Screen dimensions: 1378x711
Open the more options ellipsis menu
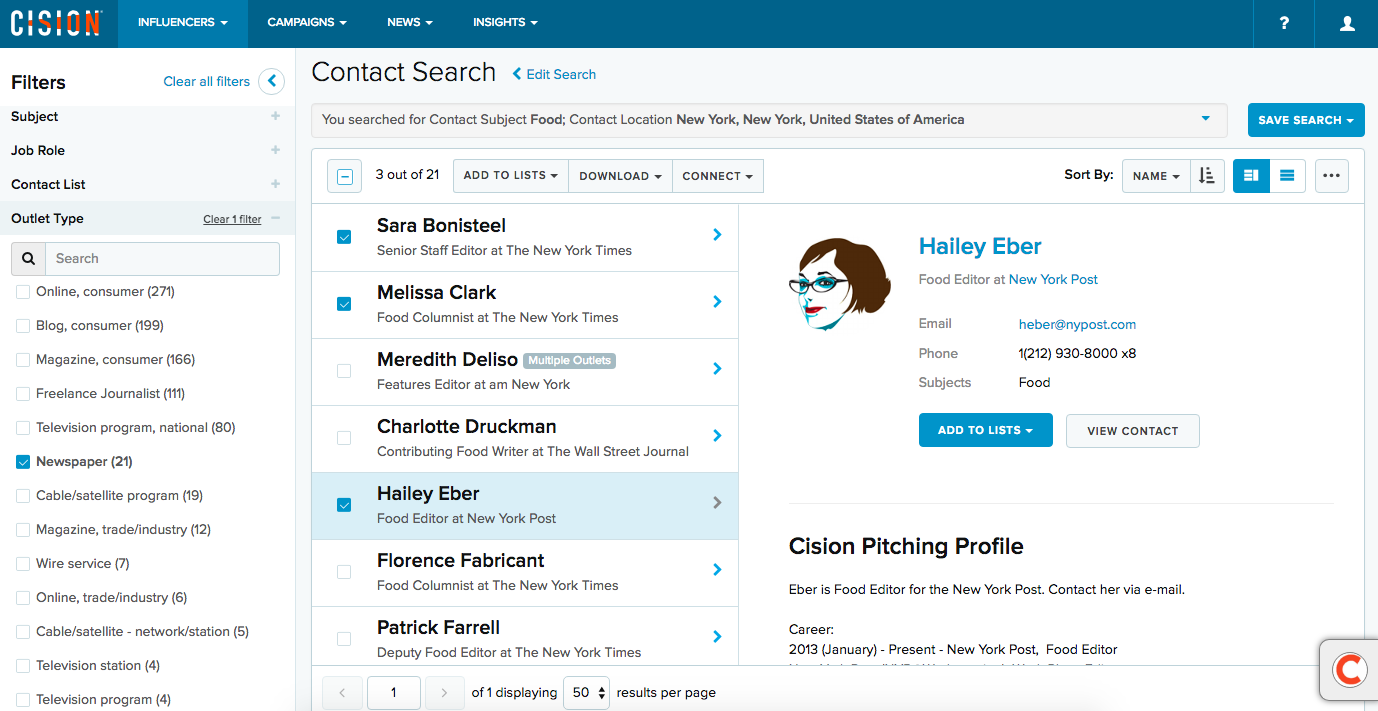[1332, 175]
